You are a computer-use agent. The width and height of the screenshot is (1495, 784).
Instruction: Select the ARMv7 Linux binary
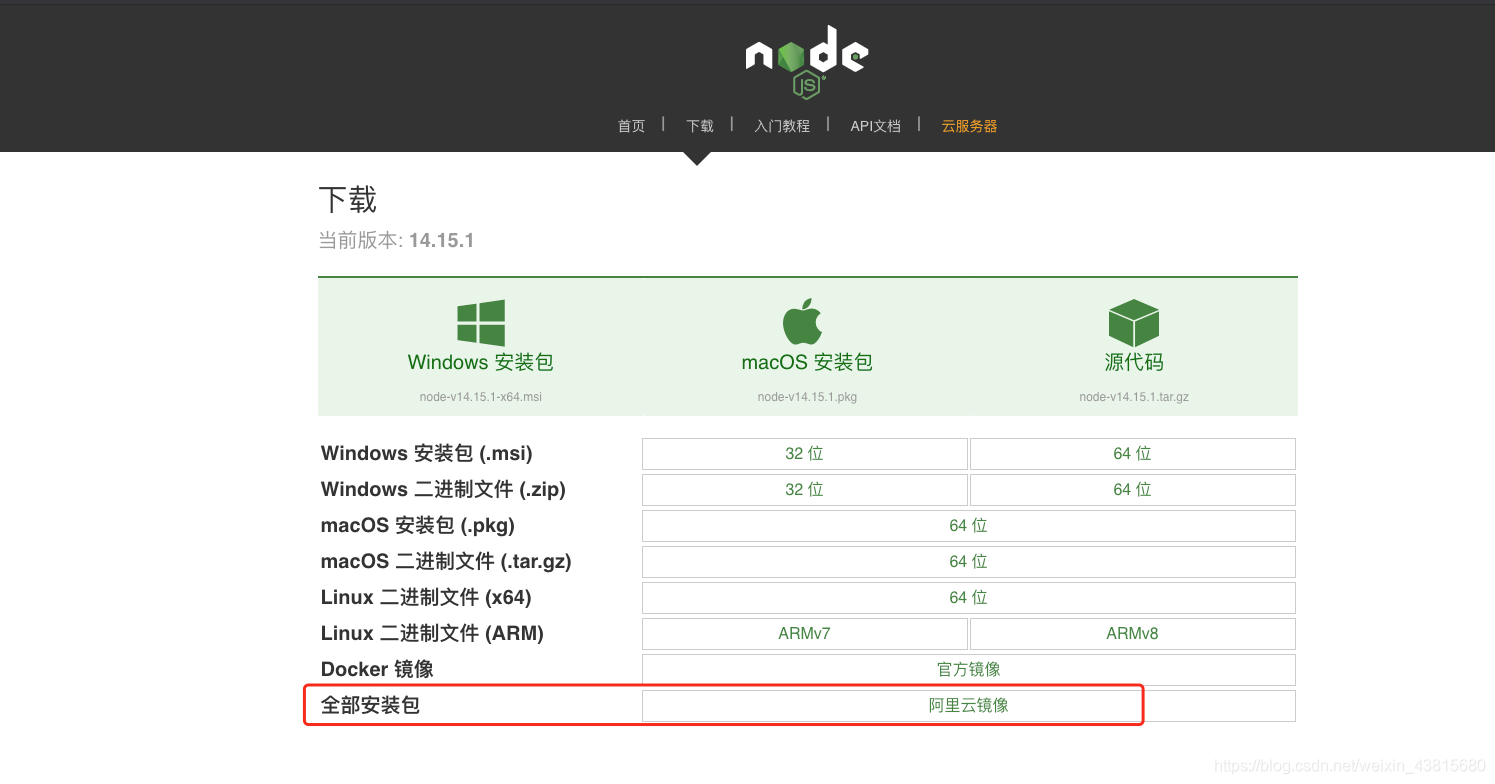[x=805, y=634]
